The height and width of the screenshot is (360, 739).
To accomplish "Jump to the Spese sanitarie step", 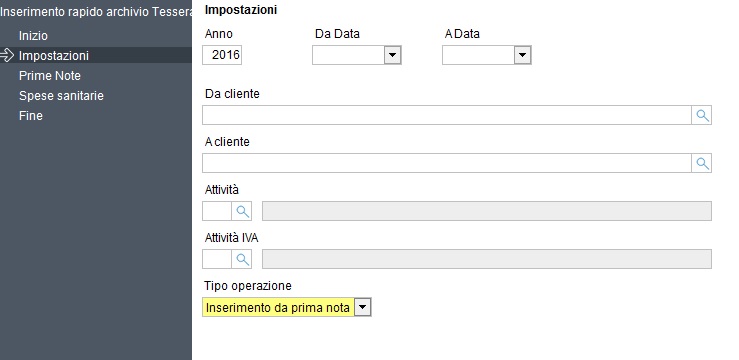I will coord(61,96).
